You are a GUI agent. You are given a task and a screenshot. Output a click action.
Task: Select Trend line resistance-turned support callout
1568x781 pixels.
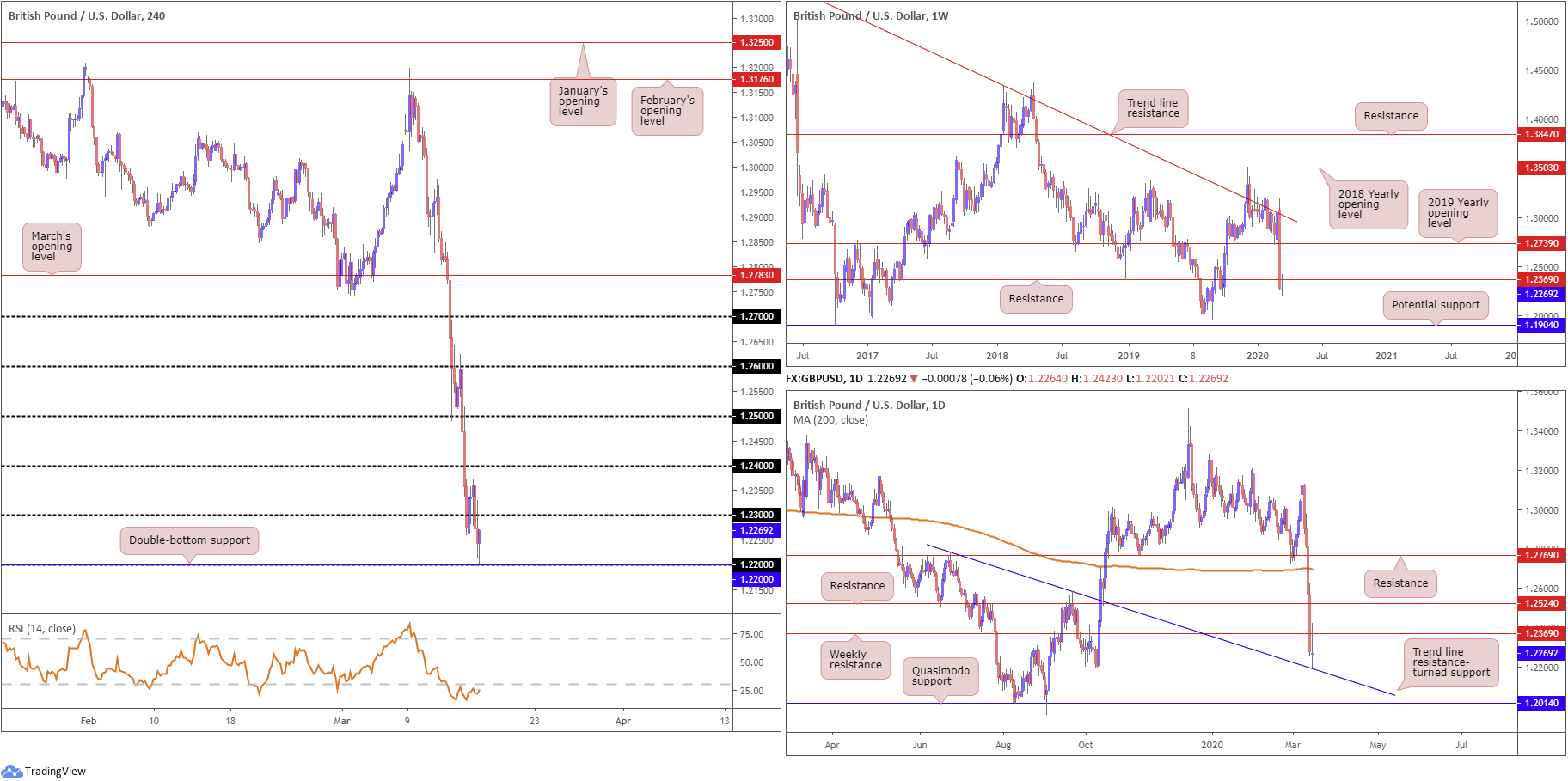click(1451, 662)
